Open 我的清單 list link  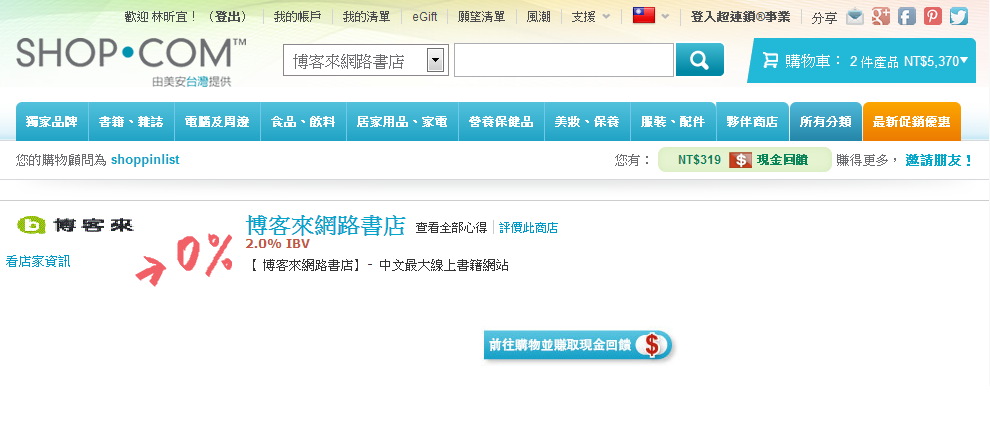pyautogui.click(x=366, y=17)
